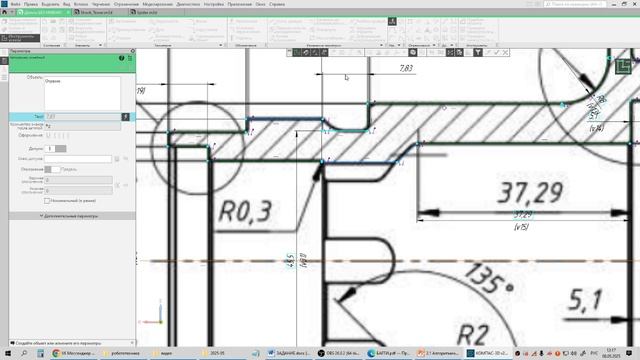The height and width of the screenshot is (360, 640).
Task: Click the Нижнее отклонение field
Action: (x=78, y=190)
